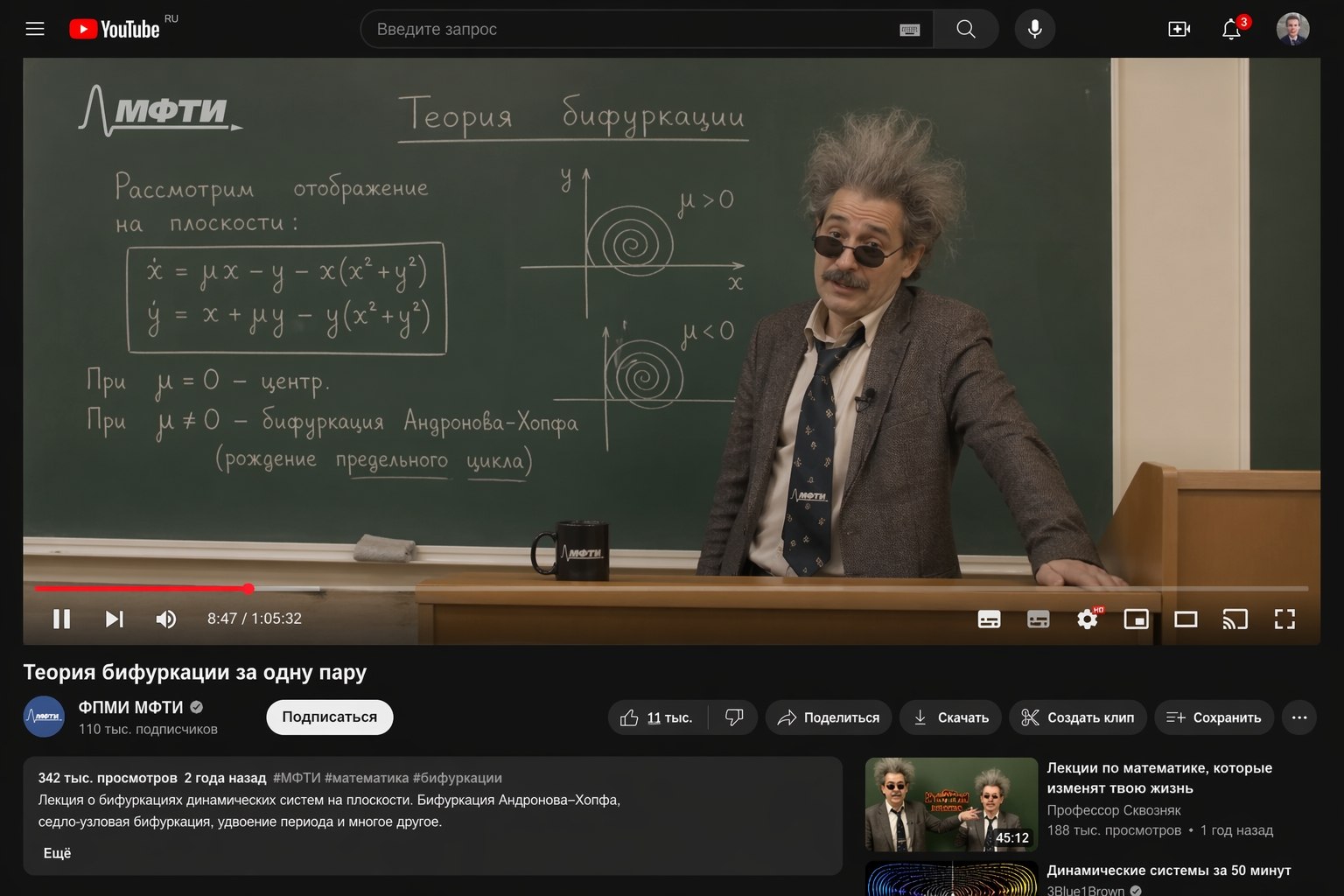1344x896 pixels.
Task: Toggle the dimmed subtitles icon in player
Action: (1038, 619)
